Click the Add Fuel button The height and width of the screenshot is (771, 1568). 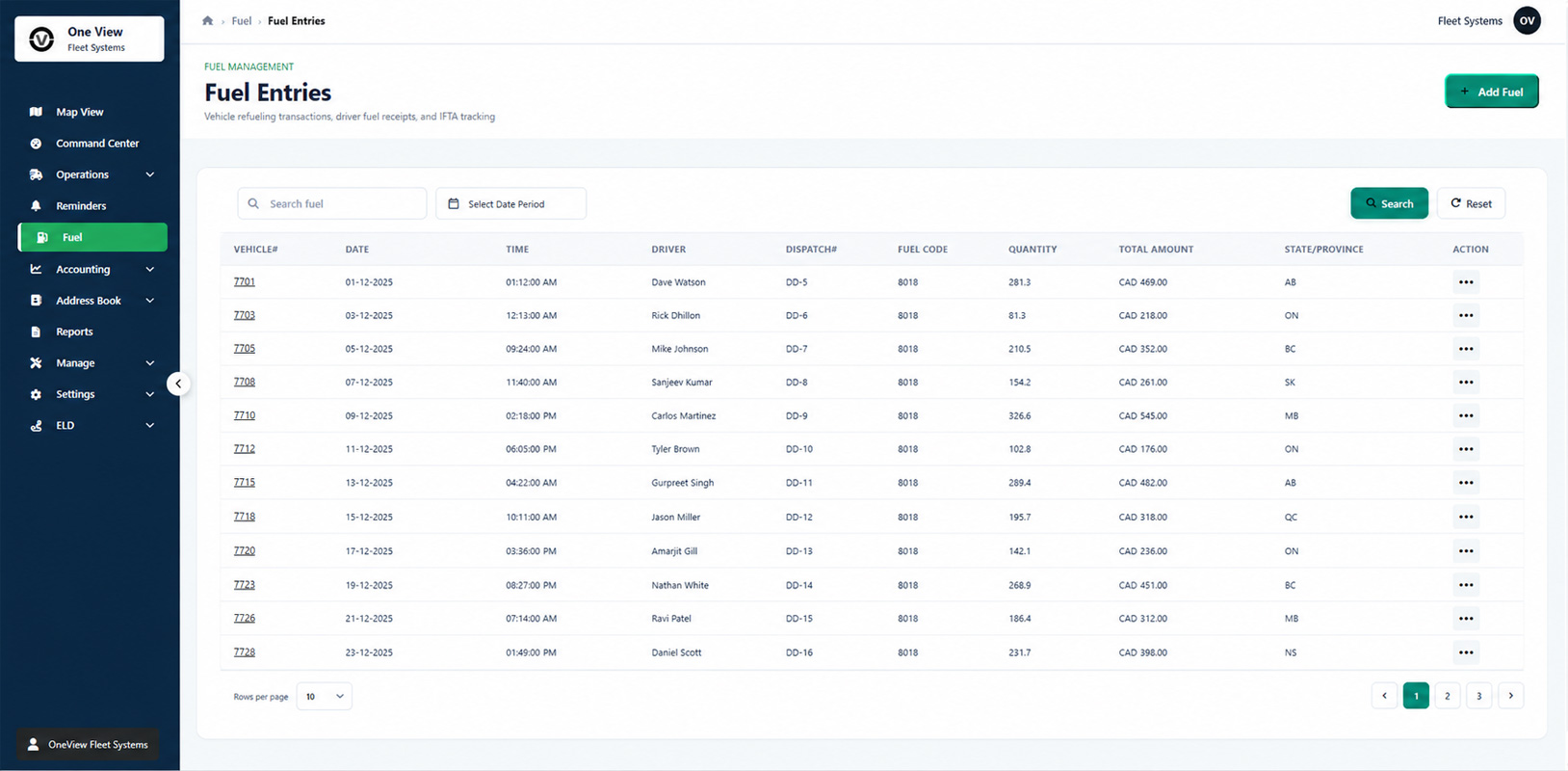point(1491,92)
